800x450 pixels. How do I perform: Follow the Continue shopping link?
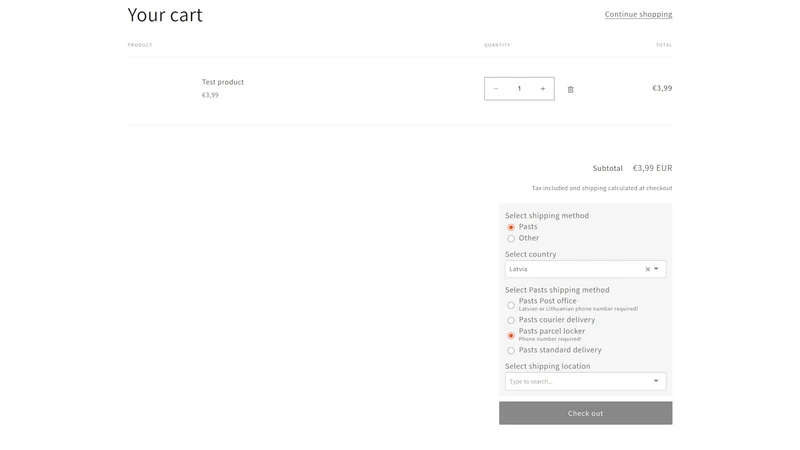pos(638,14)
